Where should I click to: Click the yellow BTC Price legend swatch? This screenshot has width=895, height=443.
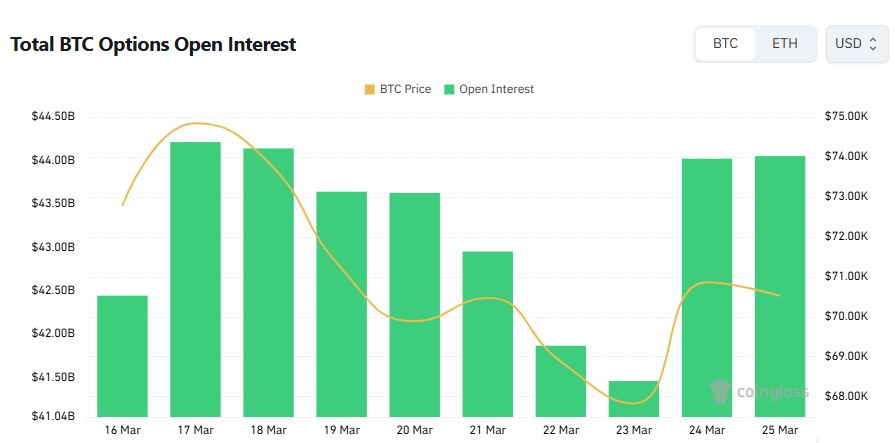[x=370, y=89]
